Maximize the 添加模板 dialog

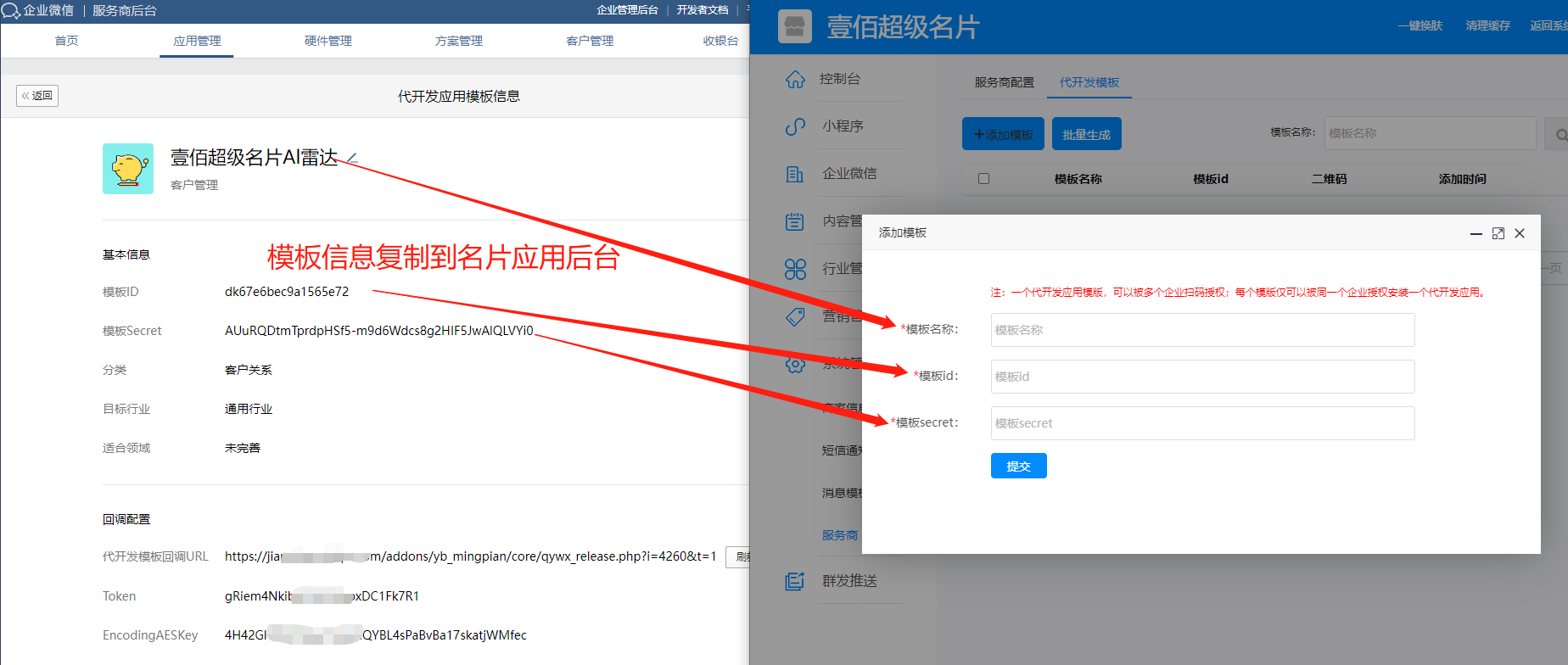click(1498, 233)
